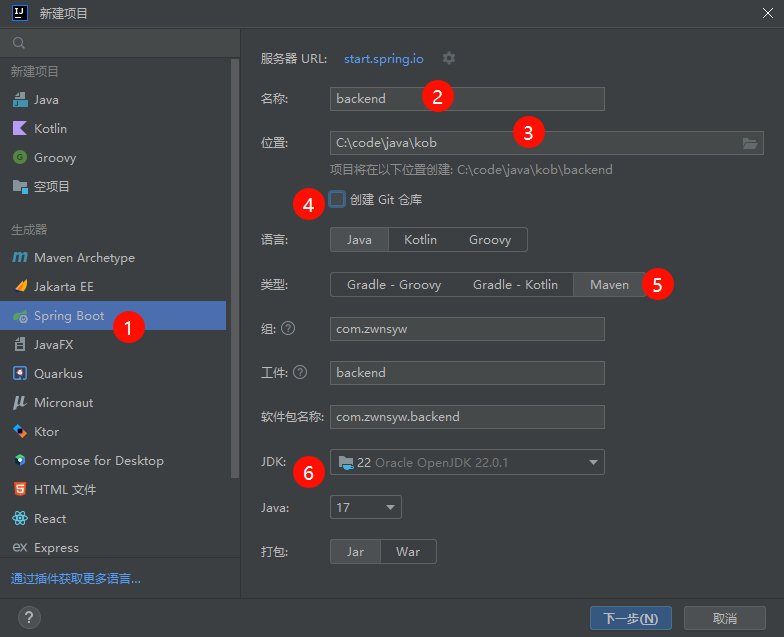Open start.spring.io server URL link

pos(384,58)
